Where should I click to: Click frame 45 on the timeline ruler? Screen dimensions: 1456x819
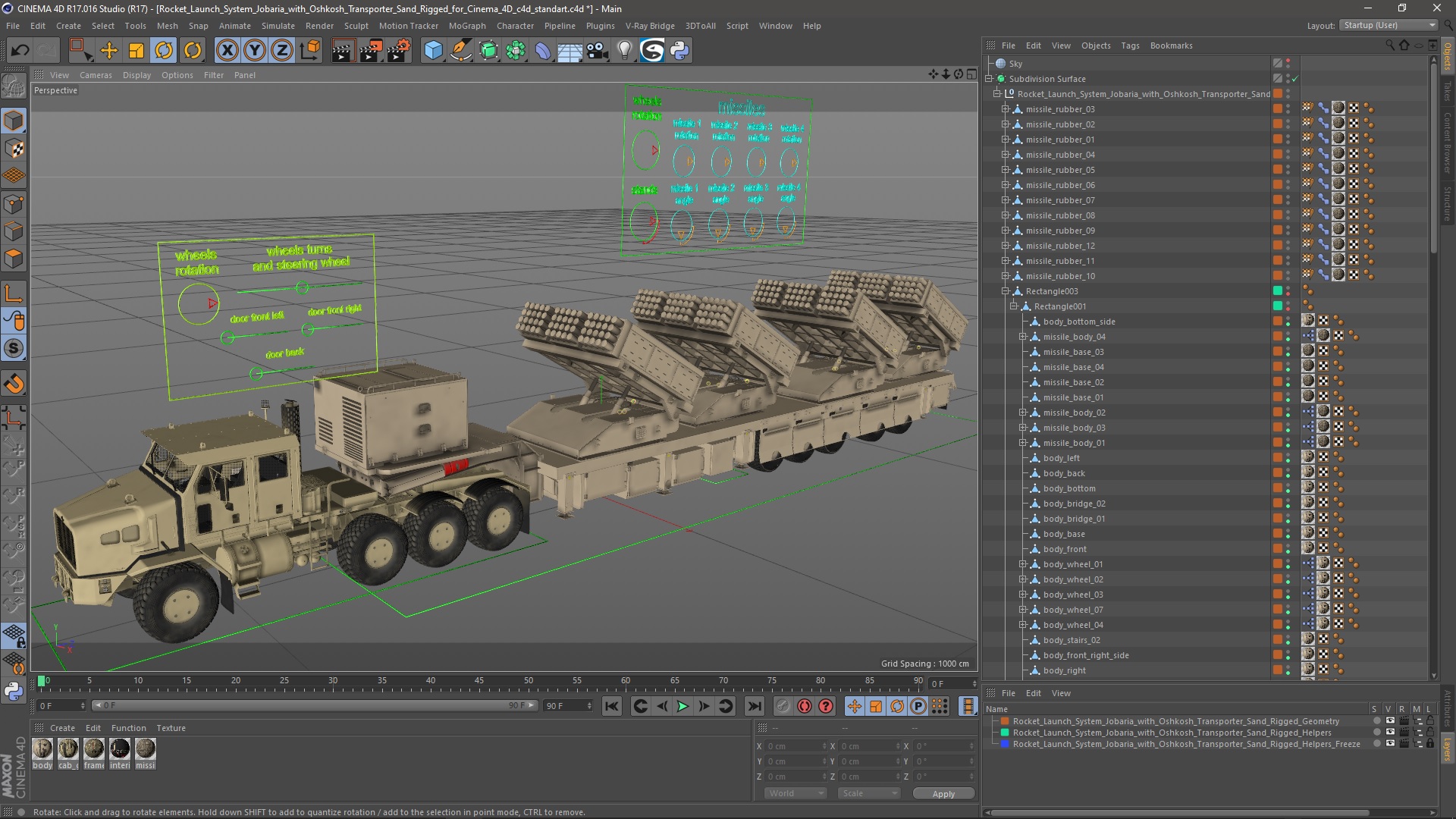point(479,681)
